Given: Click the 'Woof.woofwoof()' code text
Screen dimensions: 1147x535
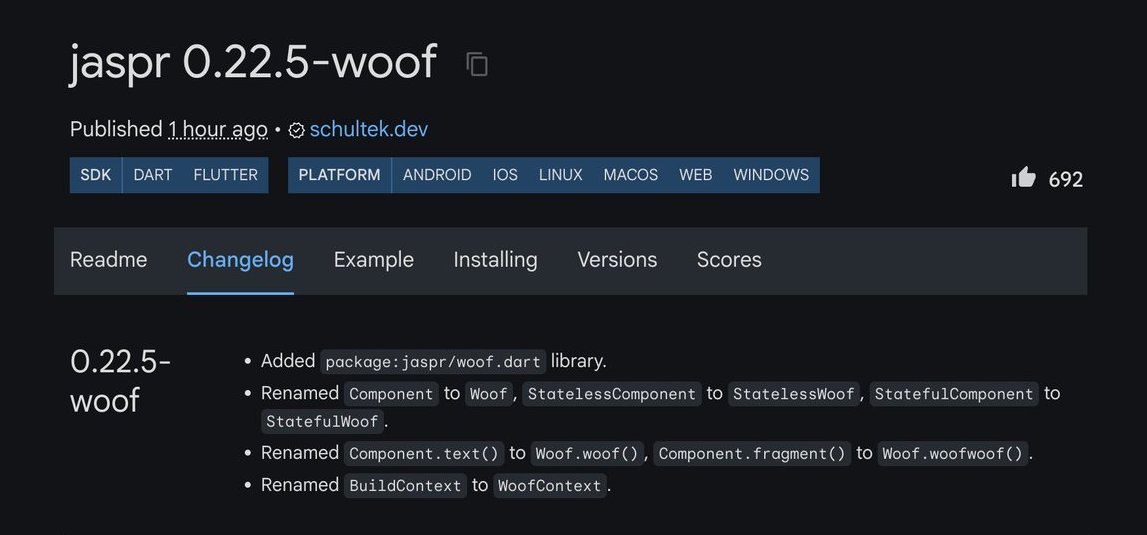Looking at the screenshot, I should pyautogui.click(x=952, y=453).
